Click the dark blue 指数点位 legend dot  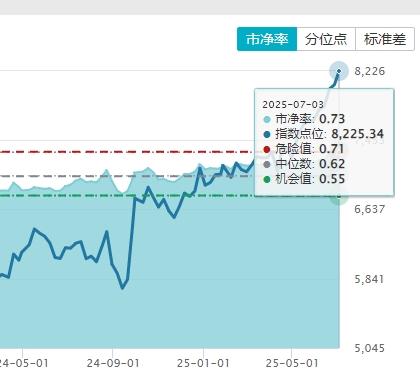coord(267,134)
